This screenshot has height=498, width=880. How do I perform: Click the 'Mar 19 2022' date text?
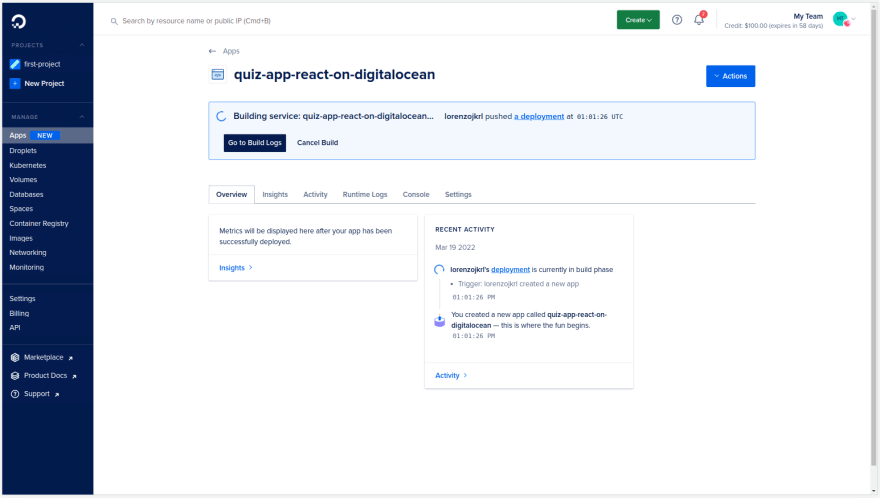point(455,248)
